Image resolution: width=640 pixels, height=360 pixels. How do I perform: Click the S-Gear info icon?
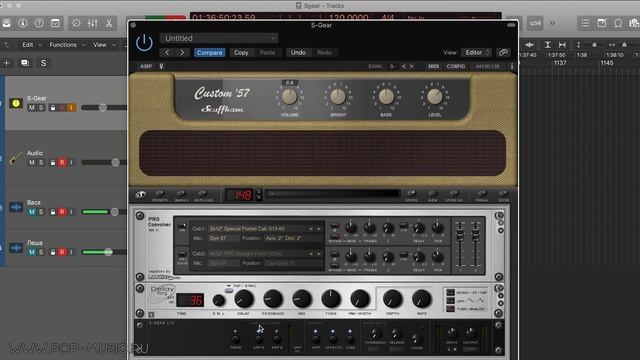coord(512,66)
